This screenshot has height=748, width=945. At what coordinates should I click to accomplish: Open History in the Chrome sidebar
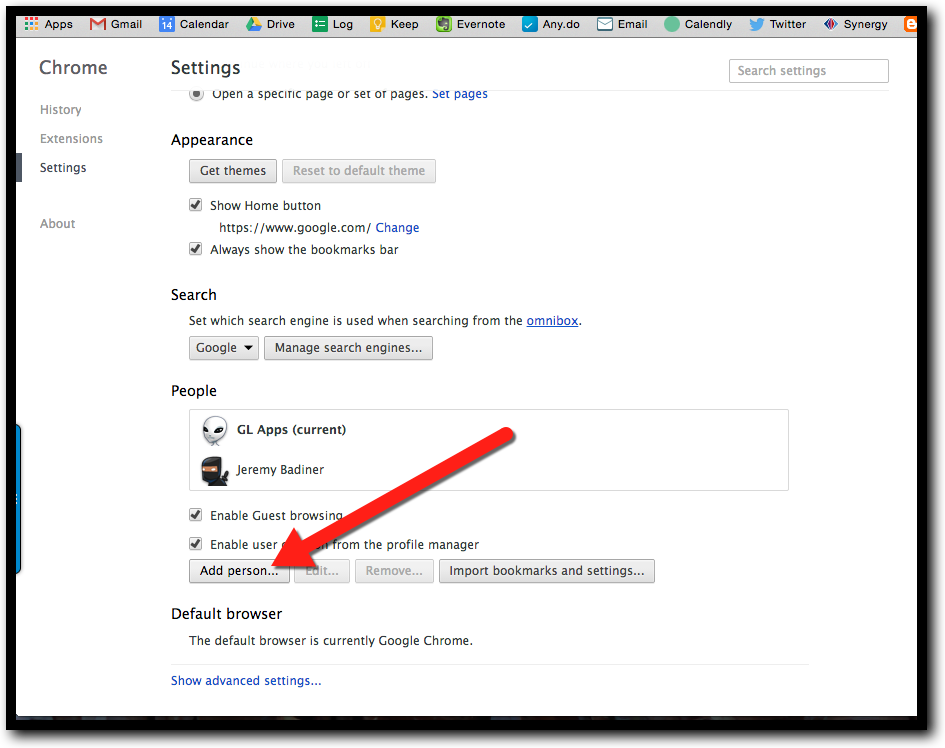click(60, 110)
